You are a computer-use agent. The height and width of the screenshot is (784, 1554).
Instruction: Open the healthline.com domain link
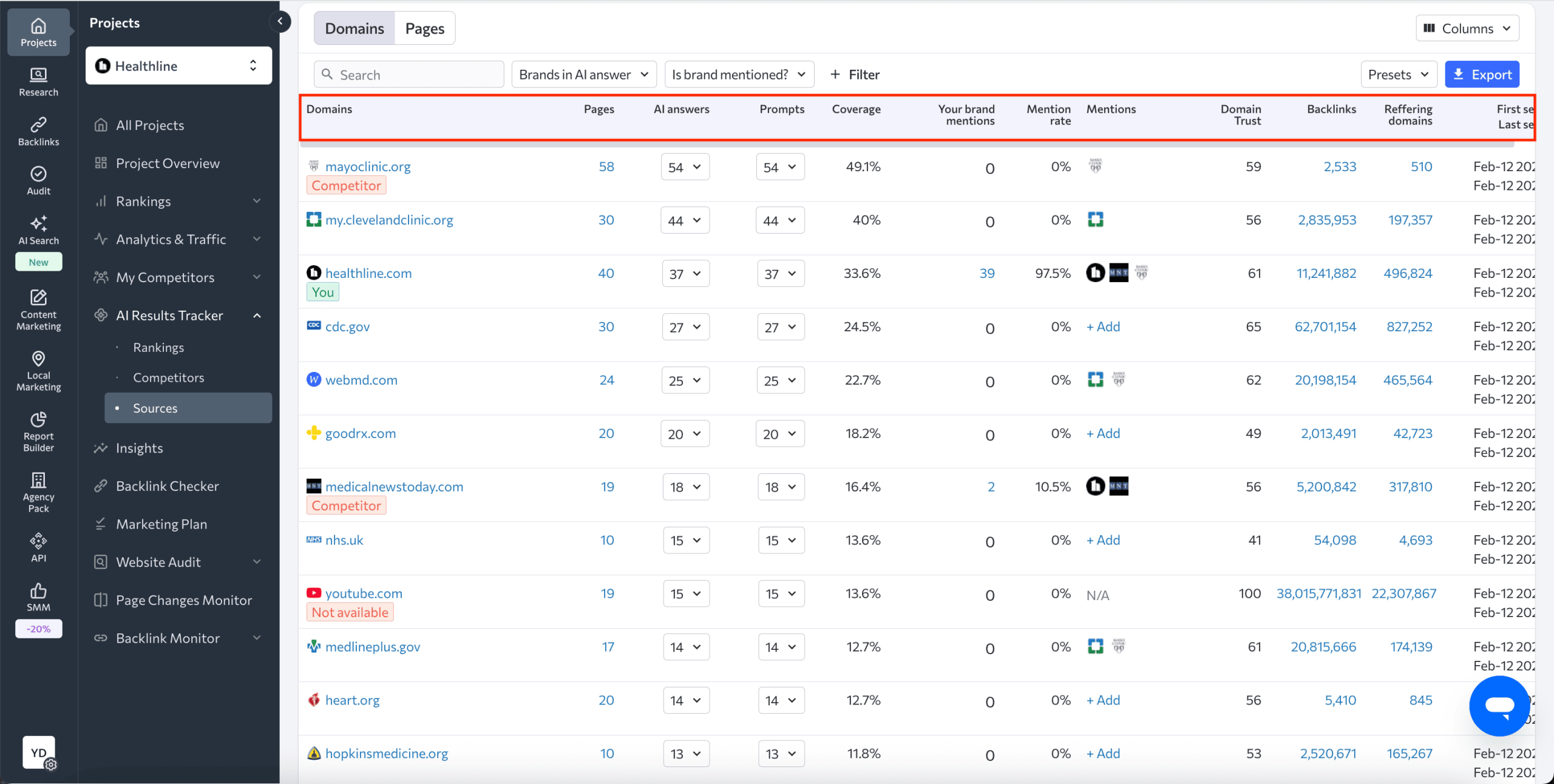click(x=368, y=272)
